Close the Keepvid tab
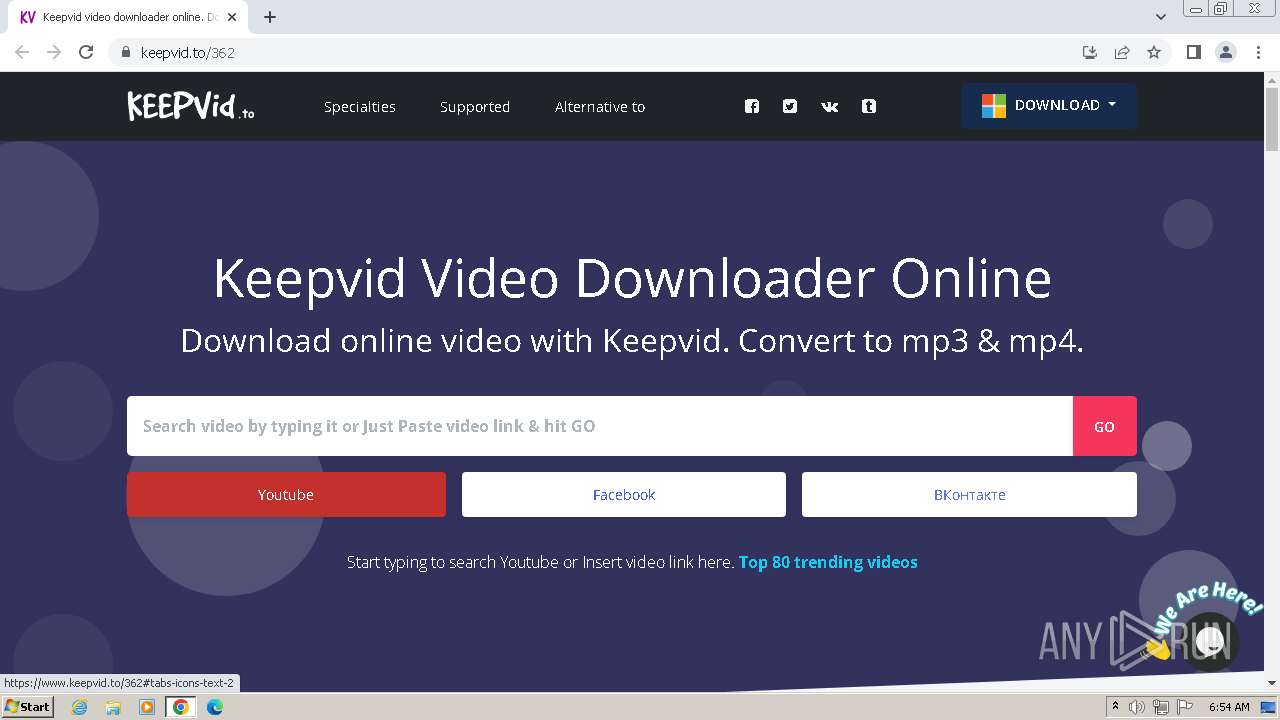Viewport: 1280px width, 720px height. 232,17
